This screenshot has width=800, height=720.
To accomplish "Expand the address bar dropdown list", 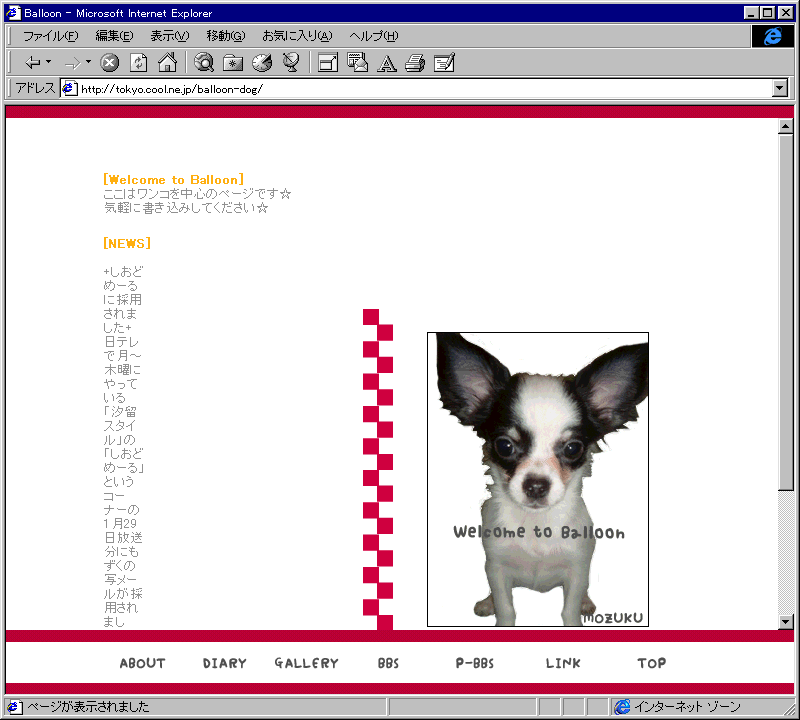I will tap(780, 88).
